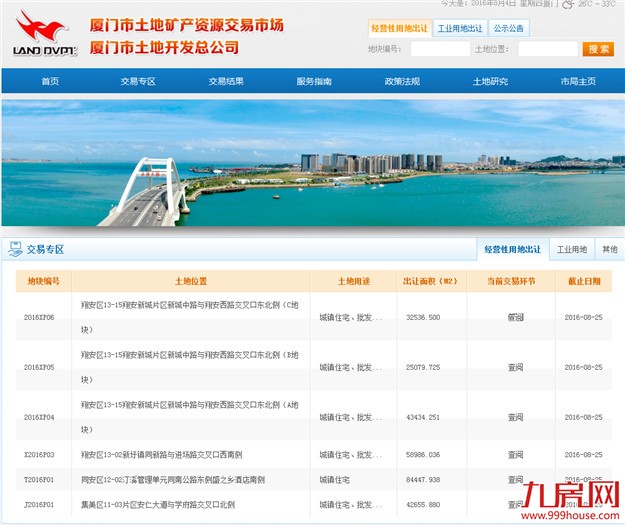Open the C地块 land location for 2016XP06
This screenshot has height=525, width=625.
(x=189, y=317)
